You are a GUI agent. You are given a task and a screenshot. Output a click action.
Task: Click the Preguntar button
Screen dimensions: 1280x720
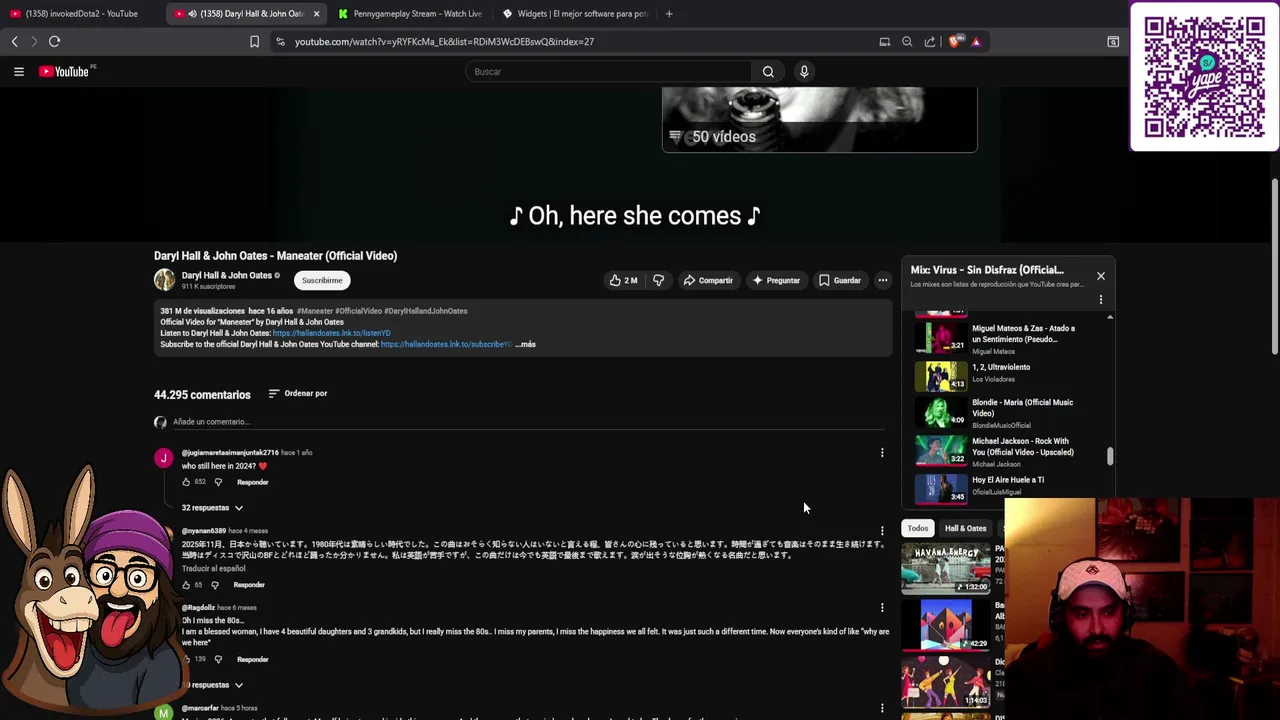point(776,280)
